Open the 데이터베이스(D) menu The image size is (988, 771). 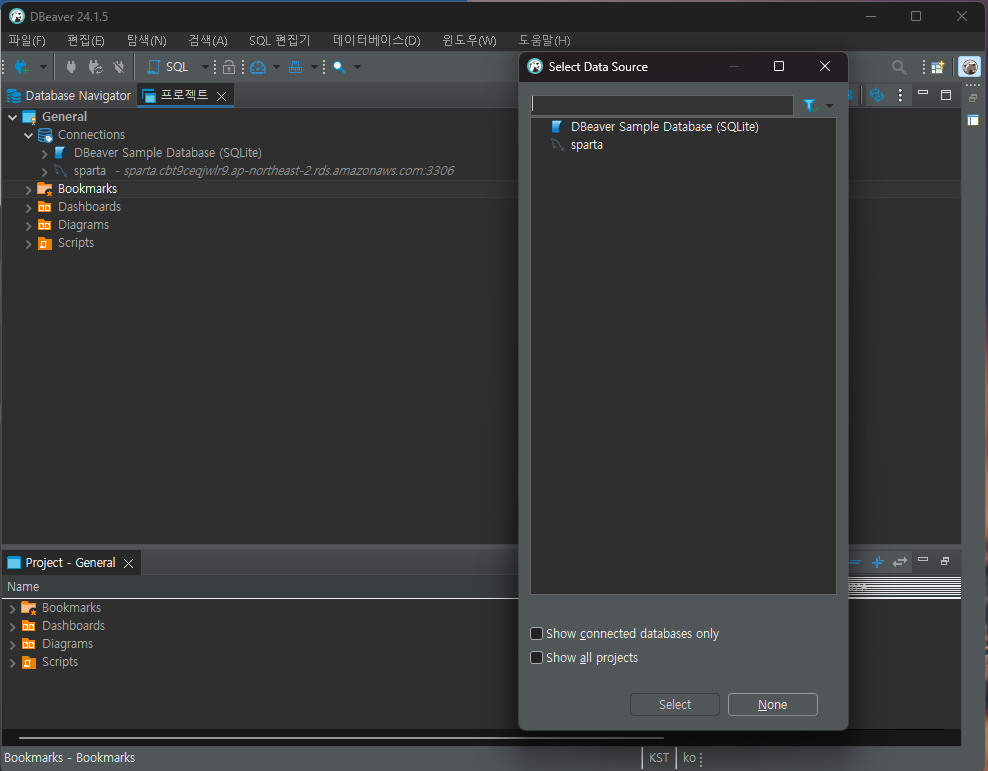(x=377, y=40)
